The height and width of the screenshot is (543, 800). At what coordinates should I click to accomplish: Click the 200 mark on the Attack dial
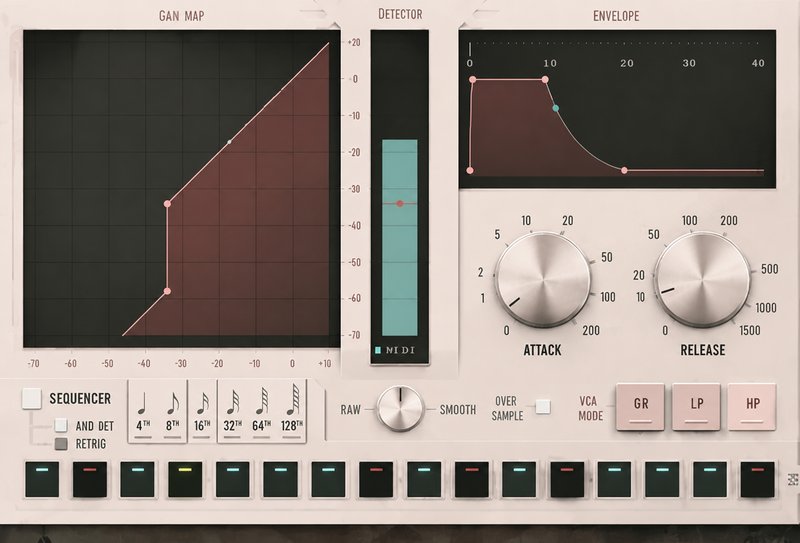tap(591, 330)
